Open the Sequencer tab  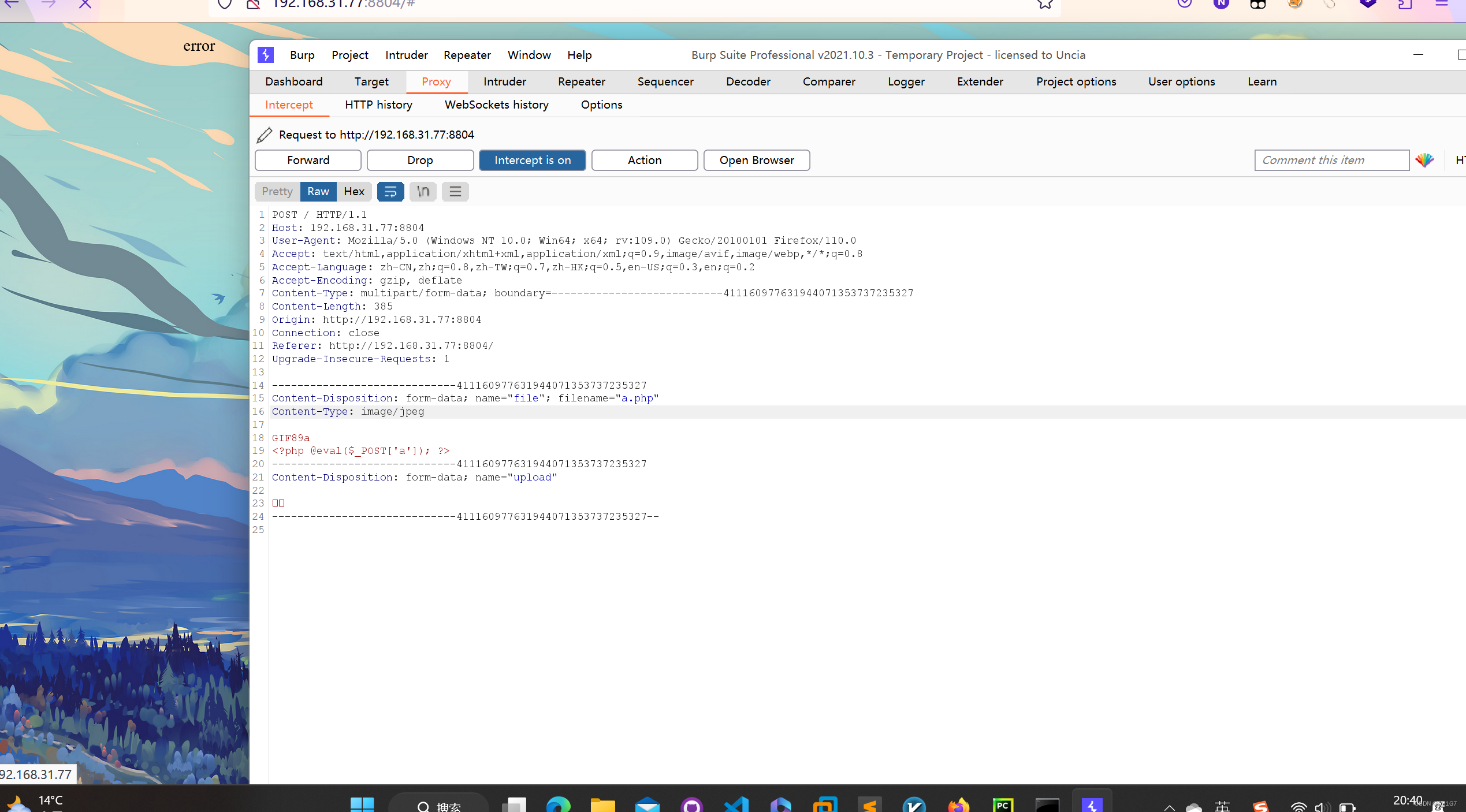[665, 82]
